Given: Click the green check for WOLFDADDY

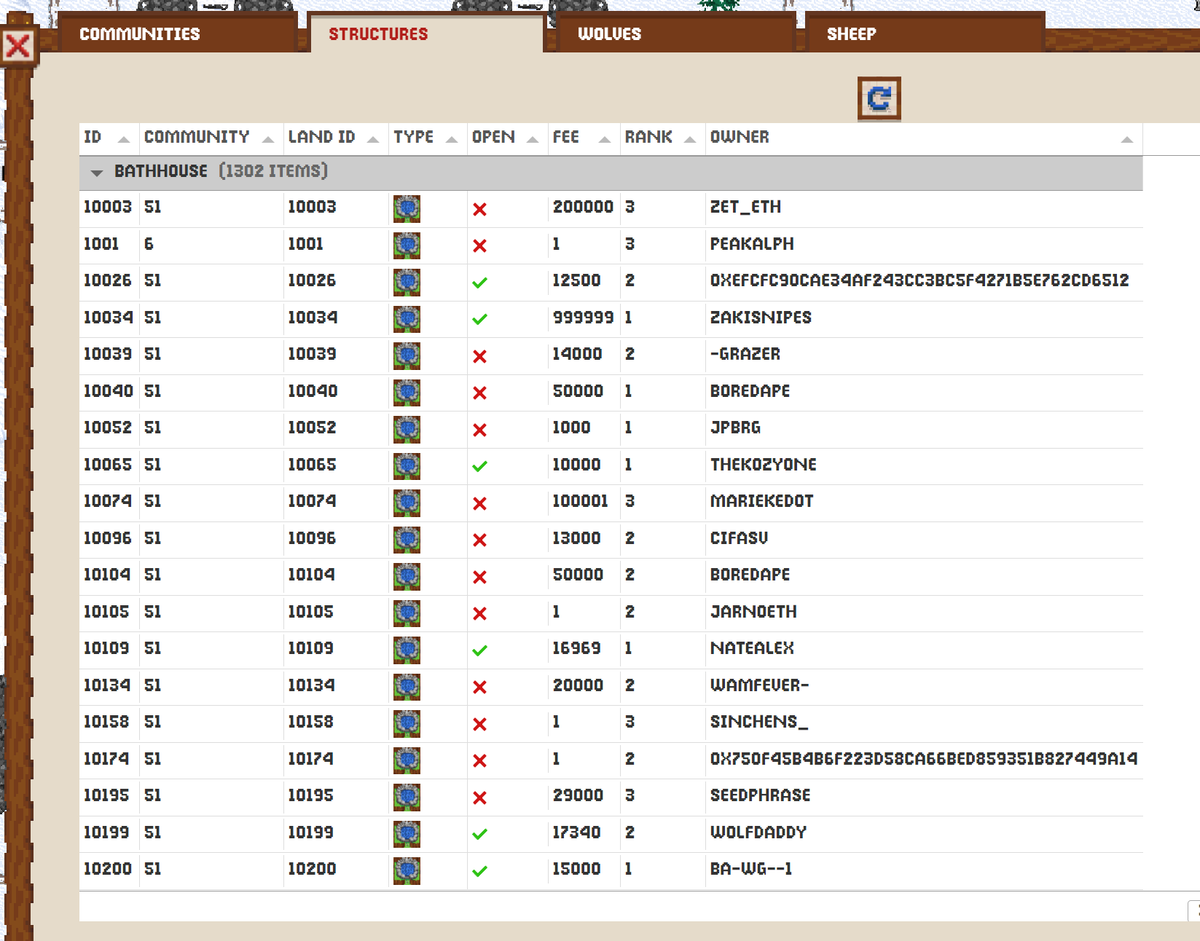Looking at the screenshot, I should click(x=480, y=834).
